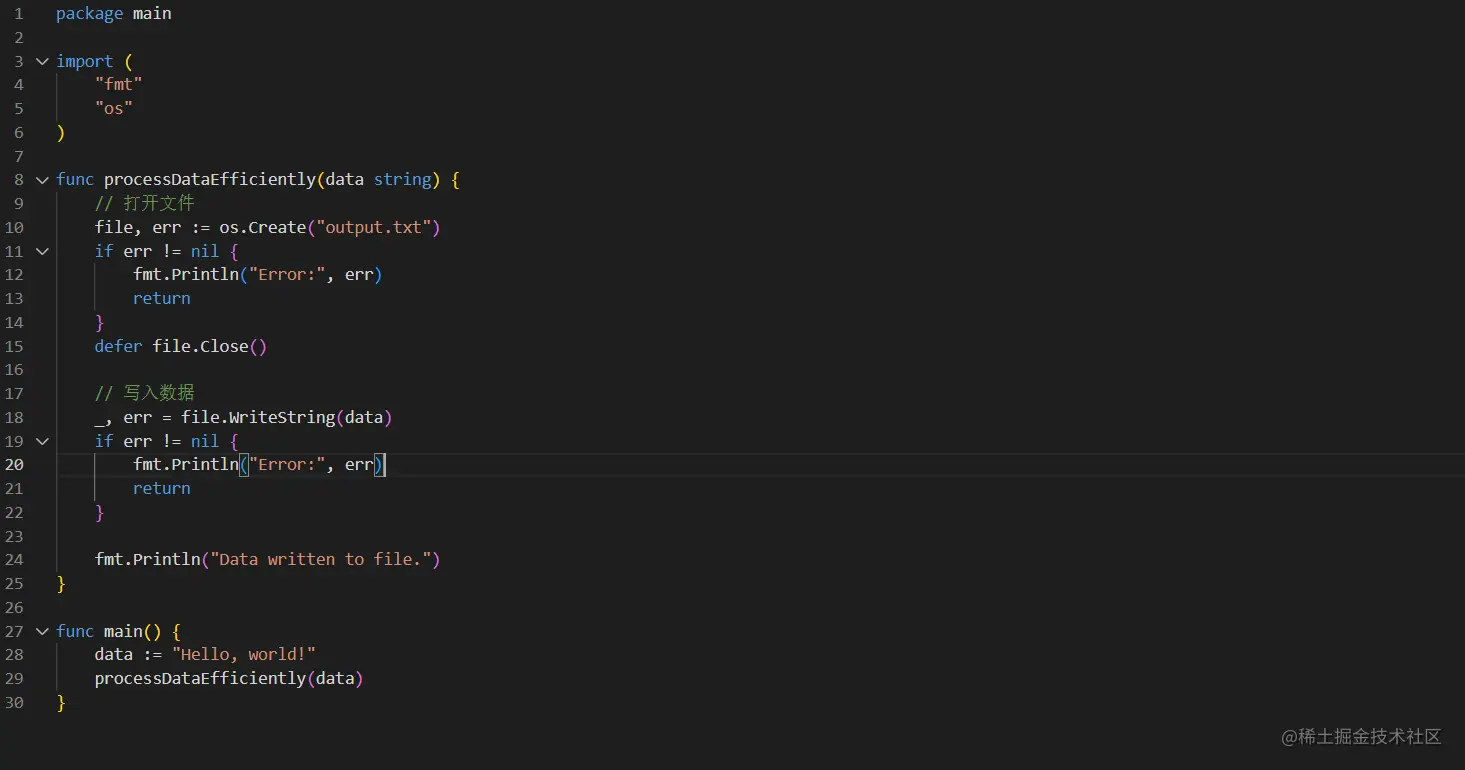Click line number 20 in gutter
The height and width of the screenshot is (770, 1465).
pos(14,465)
